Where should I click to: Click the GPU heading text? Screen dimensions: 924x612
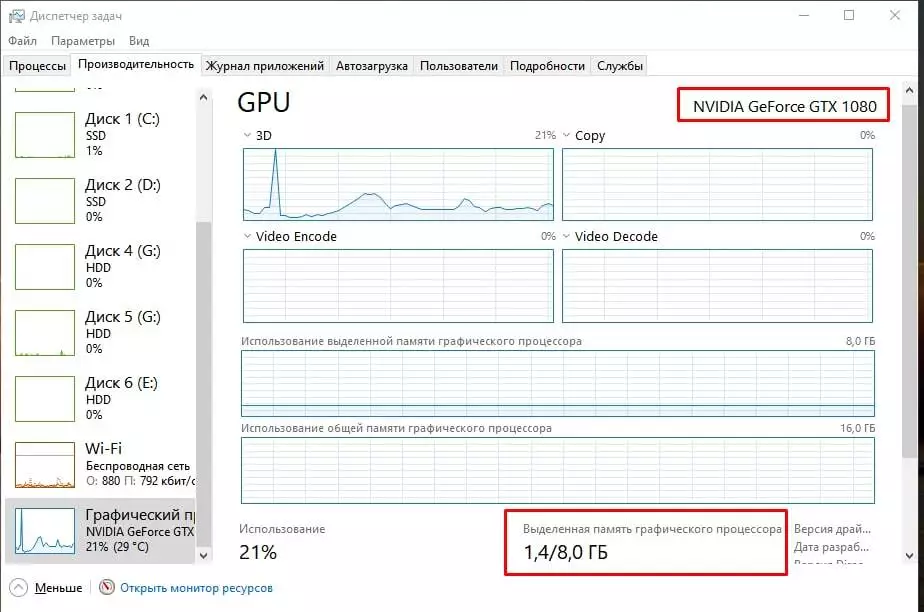pos(263,102)
